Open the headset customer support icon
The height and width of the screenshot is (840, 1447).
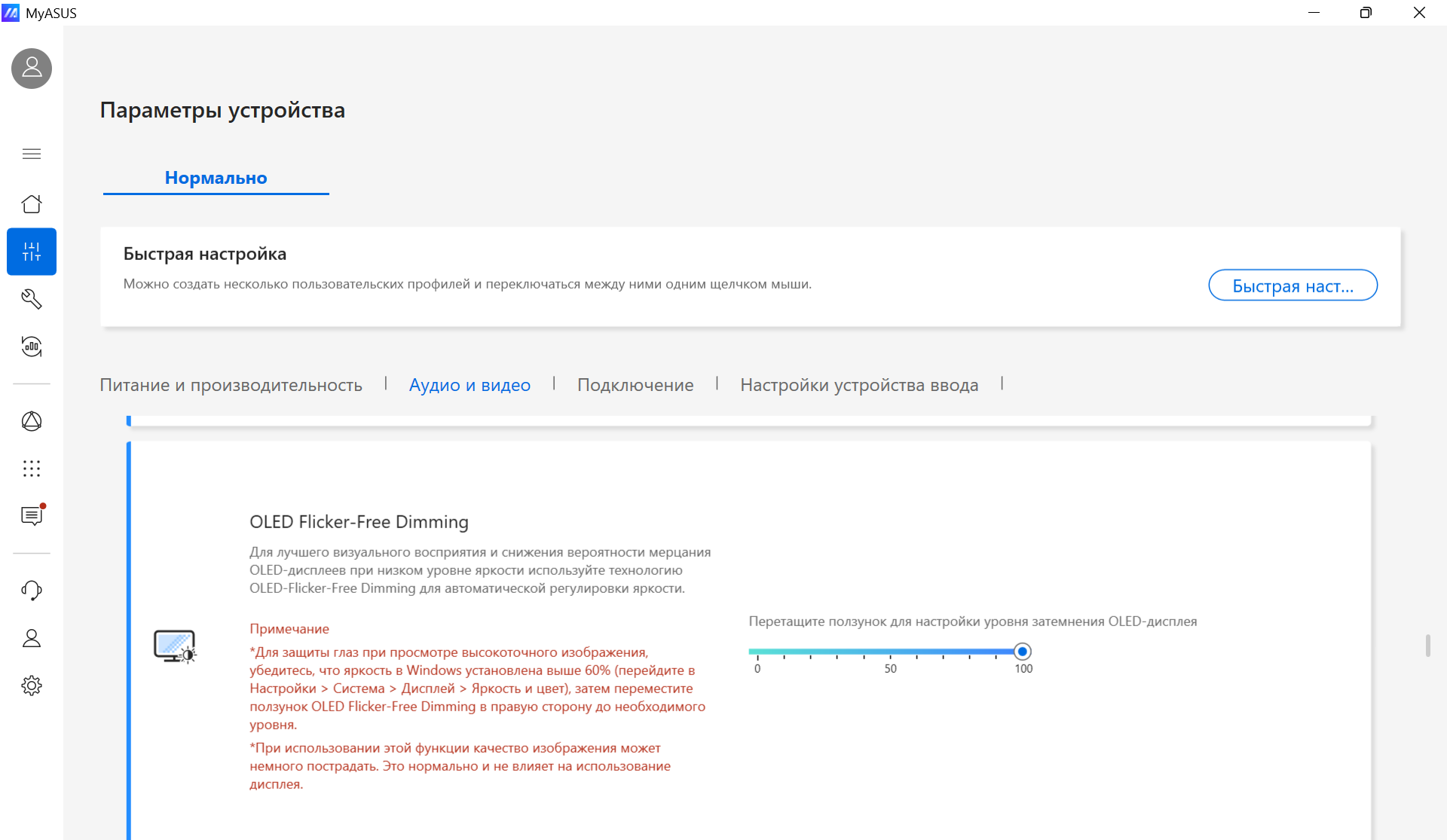32,591
